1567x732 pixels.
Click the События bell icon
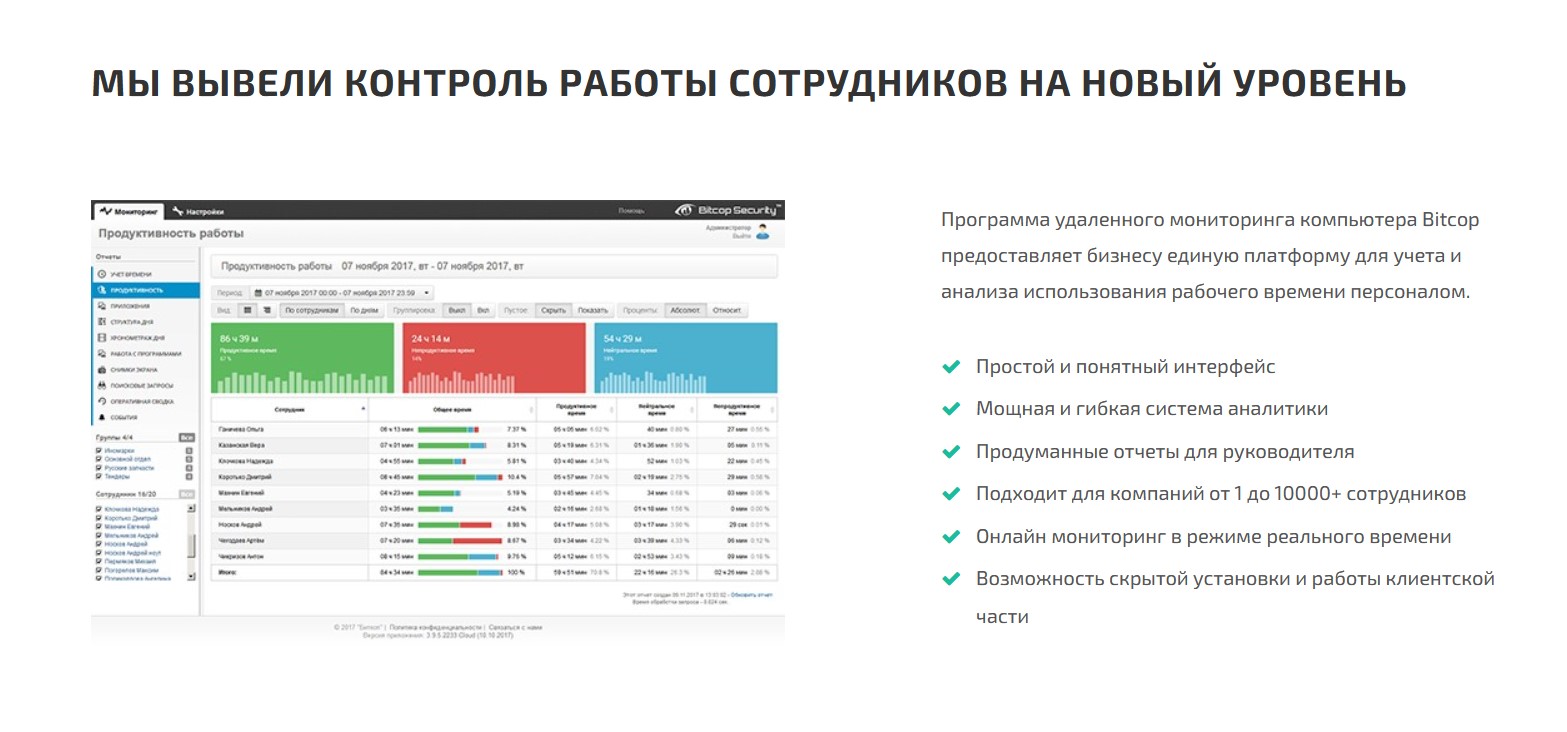pos(101,417)
